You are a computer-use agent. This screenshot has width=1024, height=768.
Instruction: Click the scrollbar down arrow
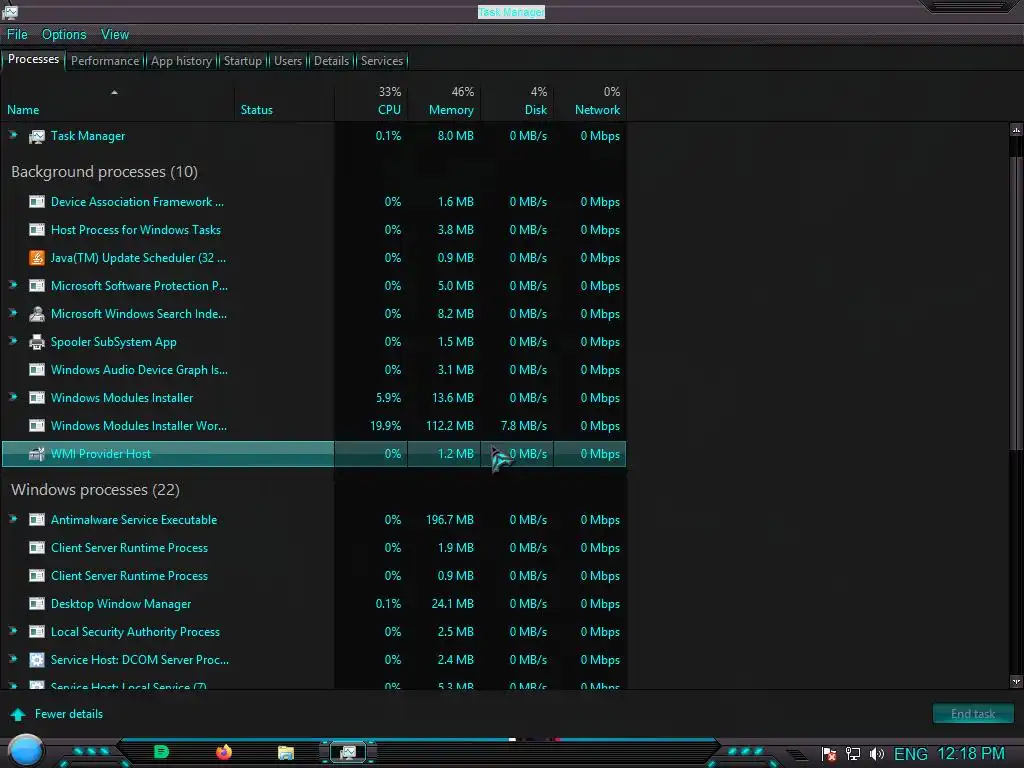(x=1016, y=682)
